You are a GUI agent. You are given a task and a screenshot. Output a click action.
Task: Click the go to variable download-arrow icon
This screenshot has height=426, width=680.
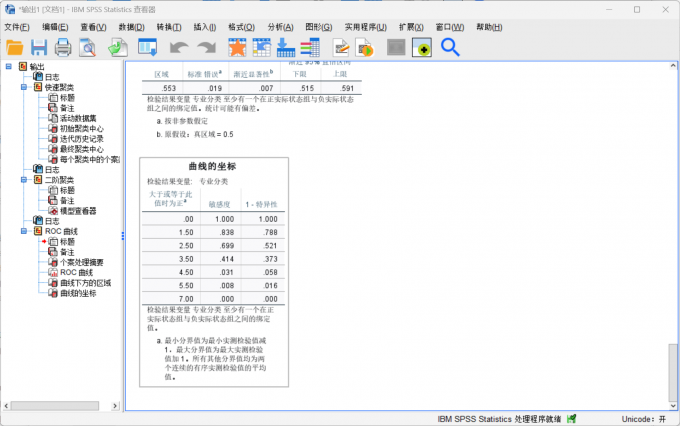[286, 47]
